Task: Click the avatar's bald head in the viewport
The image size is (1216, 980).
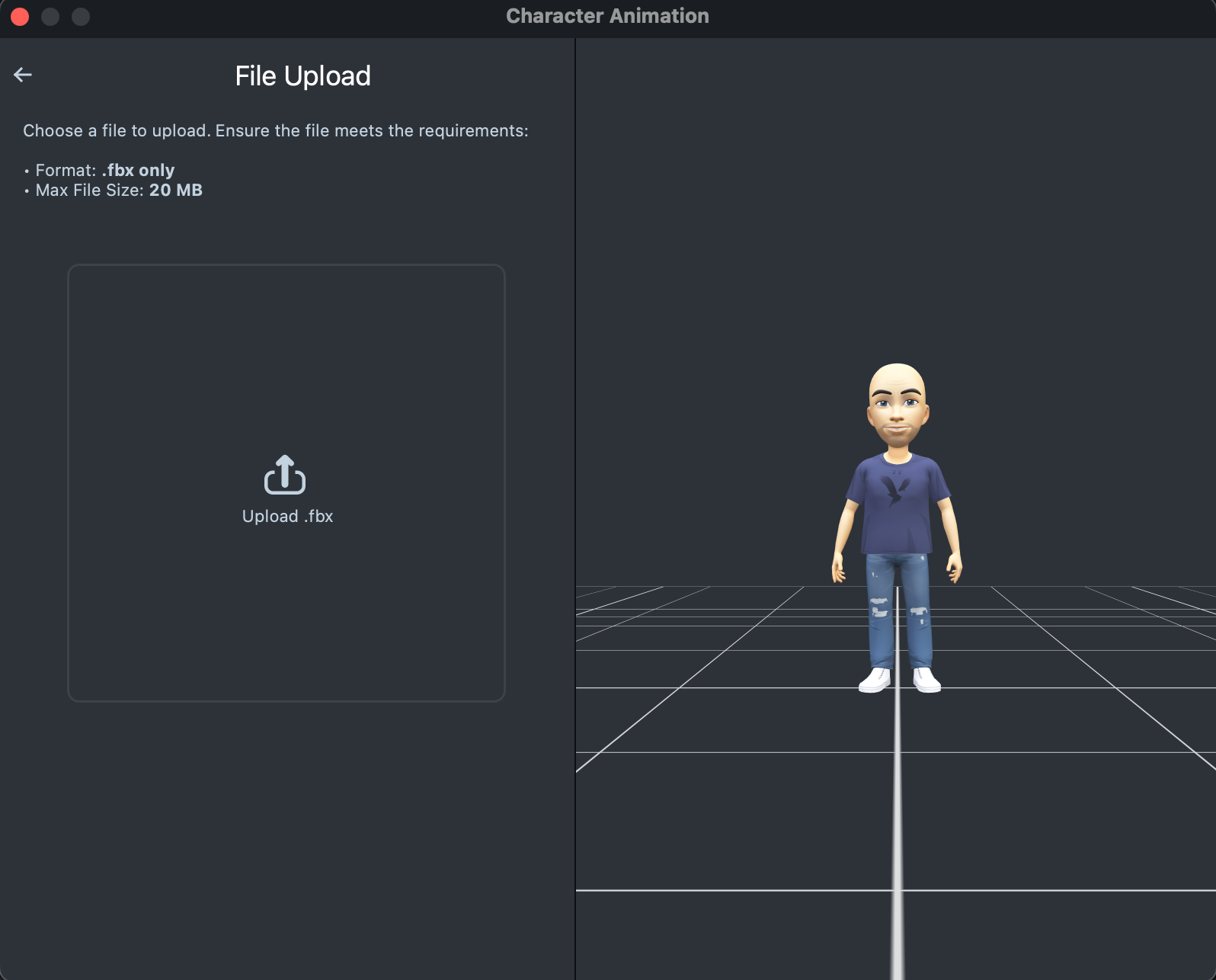Action: pos(898,381)
